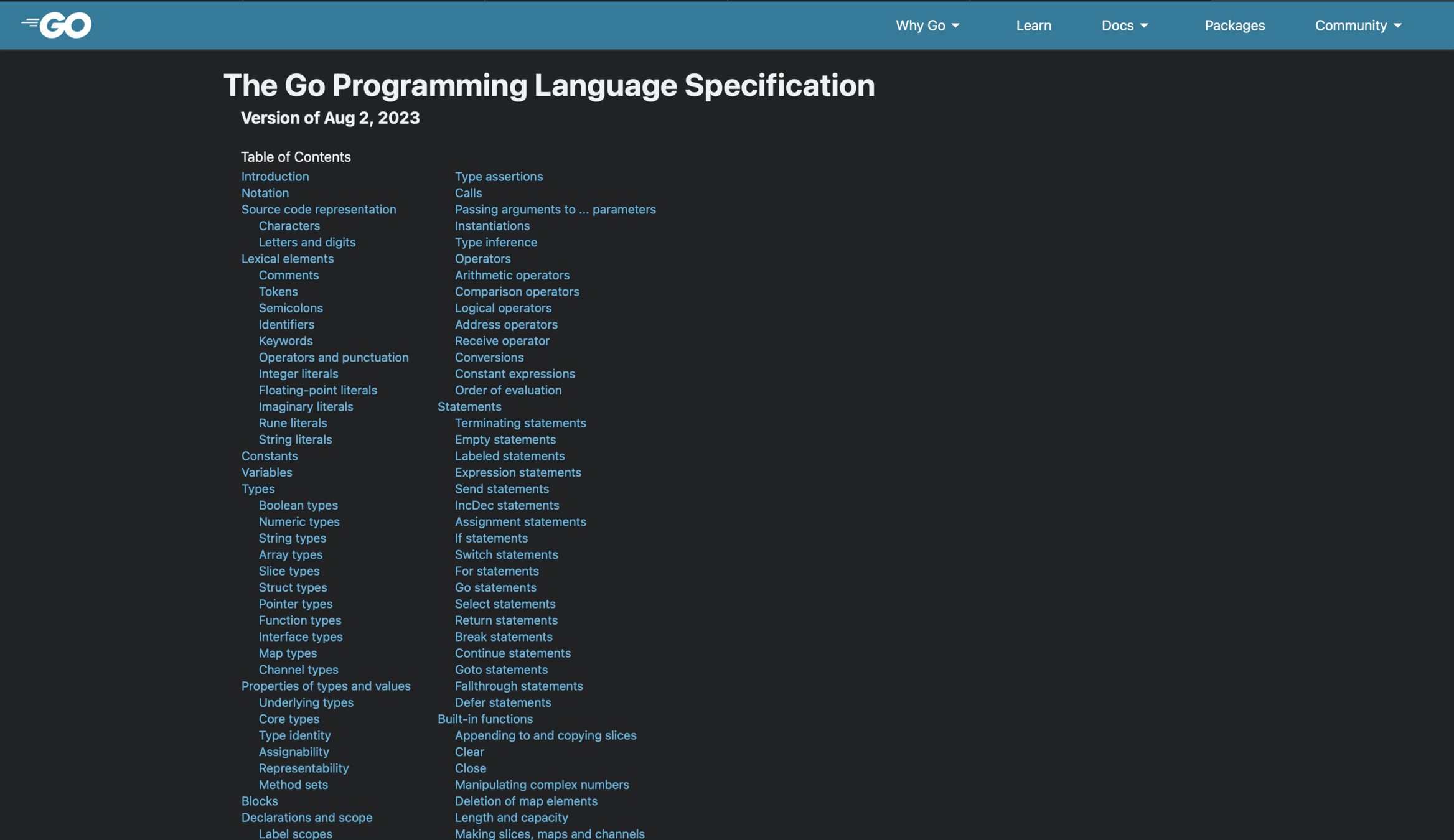The width and height of the screenshot is (1454, 840).
Task: Open the Docs dropdown menu
Action: coord(1124,26)
